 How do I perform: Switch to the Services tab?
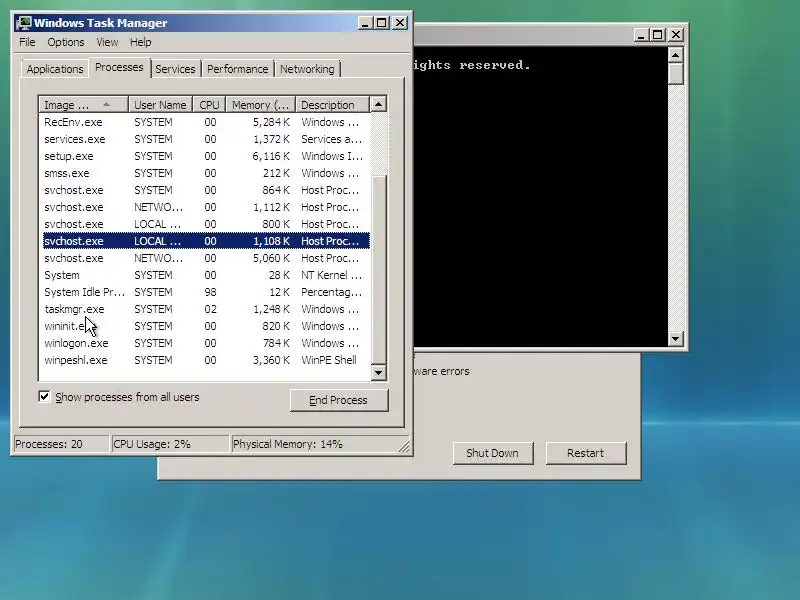(x=175, y=69)
